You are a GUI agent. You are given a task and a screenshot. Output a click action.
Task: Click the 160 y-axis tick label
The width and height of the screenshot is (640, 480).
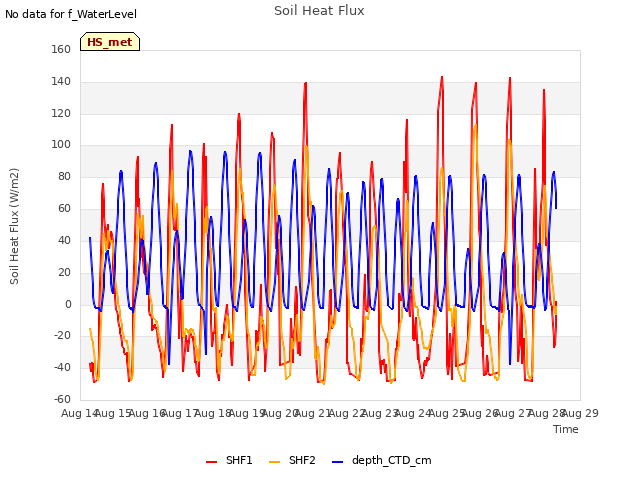(61, 49)
